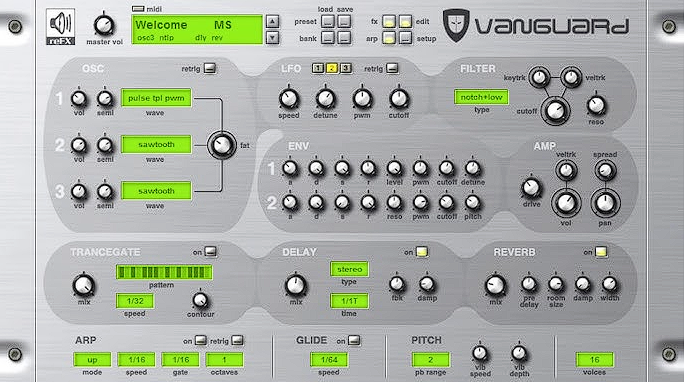This screenshot has height=382, width=684.
Task: Click the reverb room size knob
Action: [x=556, y=284]
